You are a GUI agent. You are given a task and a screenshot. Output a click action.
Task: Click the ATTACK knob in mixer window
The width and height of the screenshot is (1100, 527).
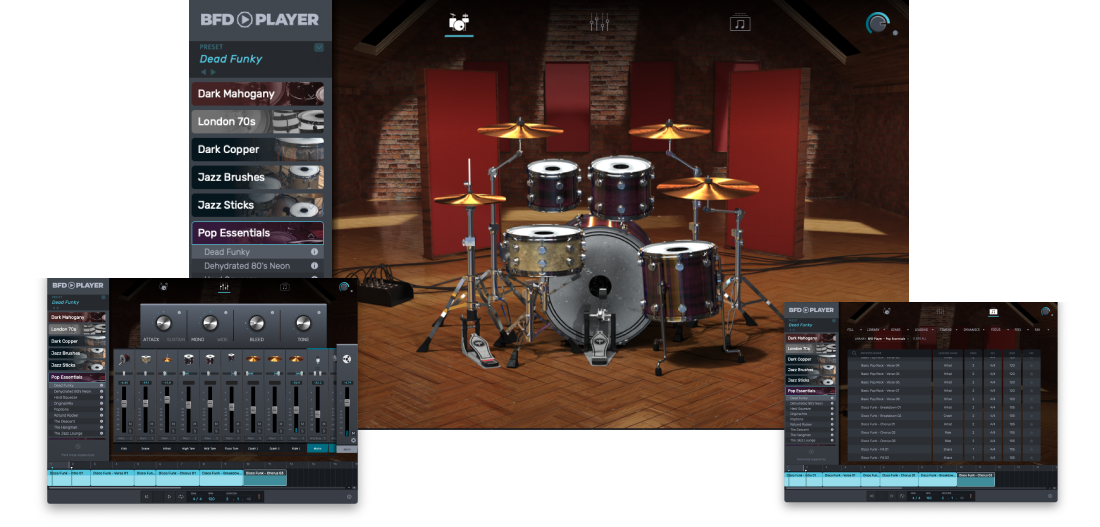164,323
